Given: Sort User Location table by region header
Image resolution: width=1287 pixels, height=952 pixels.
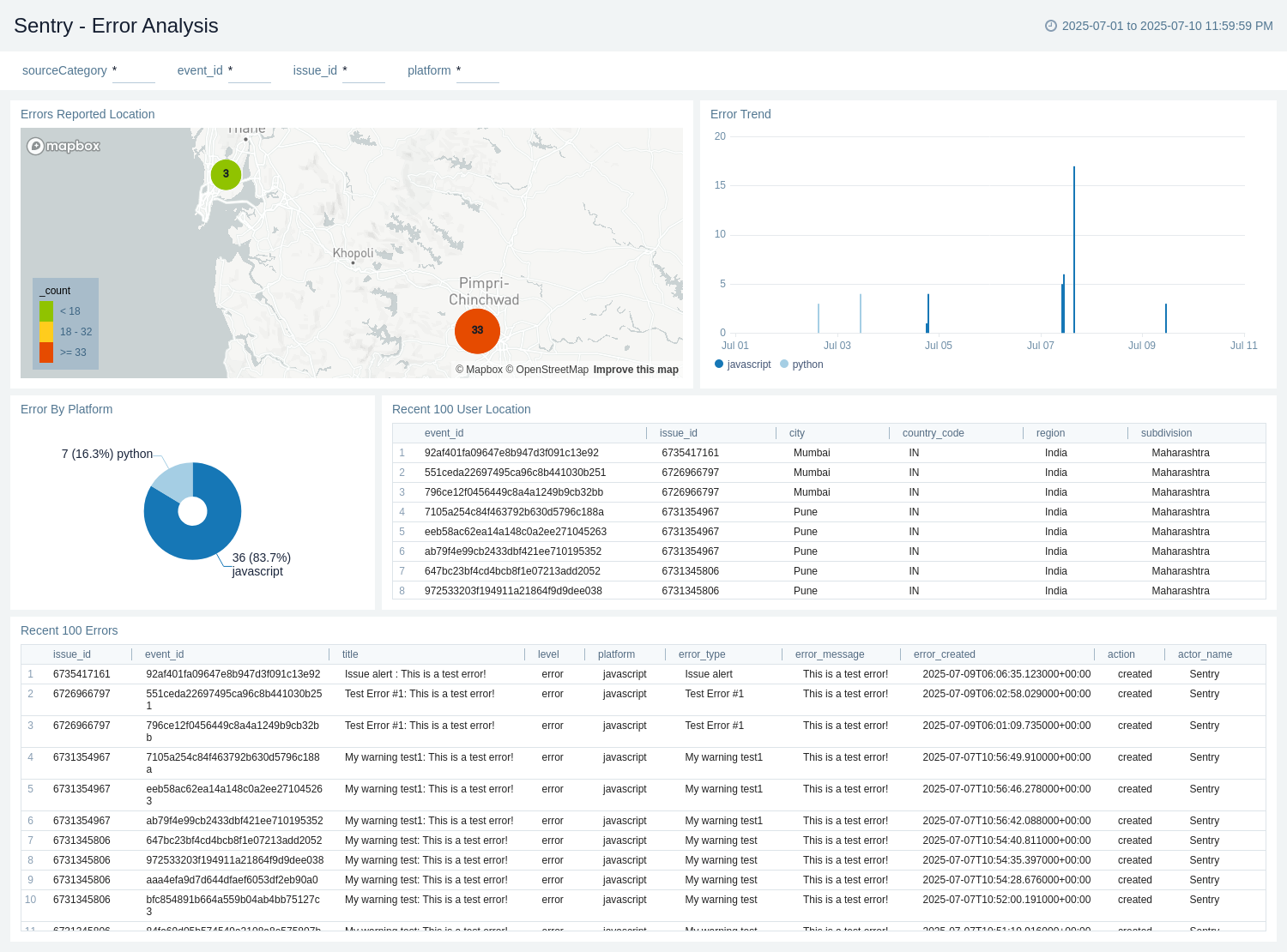Looking at the screenshot, I should [1050, 433].
